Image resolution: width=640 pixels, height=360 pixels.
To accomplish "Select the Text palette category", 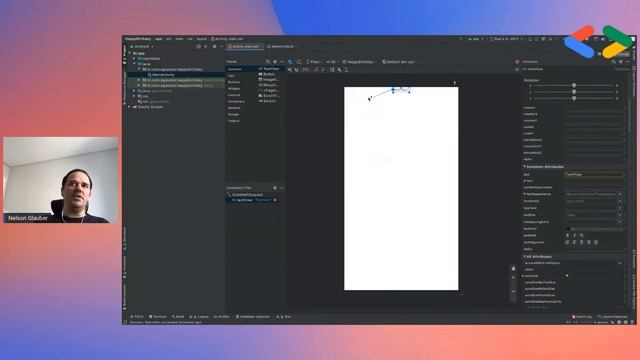I will click(x=231, y=76).
